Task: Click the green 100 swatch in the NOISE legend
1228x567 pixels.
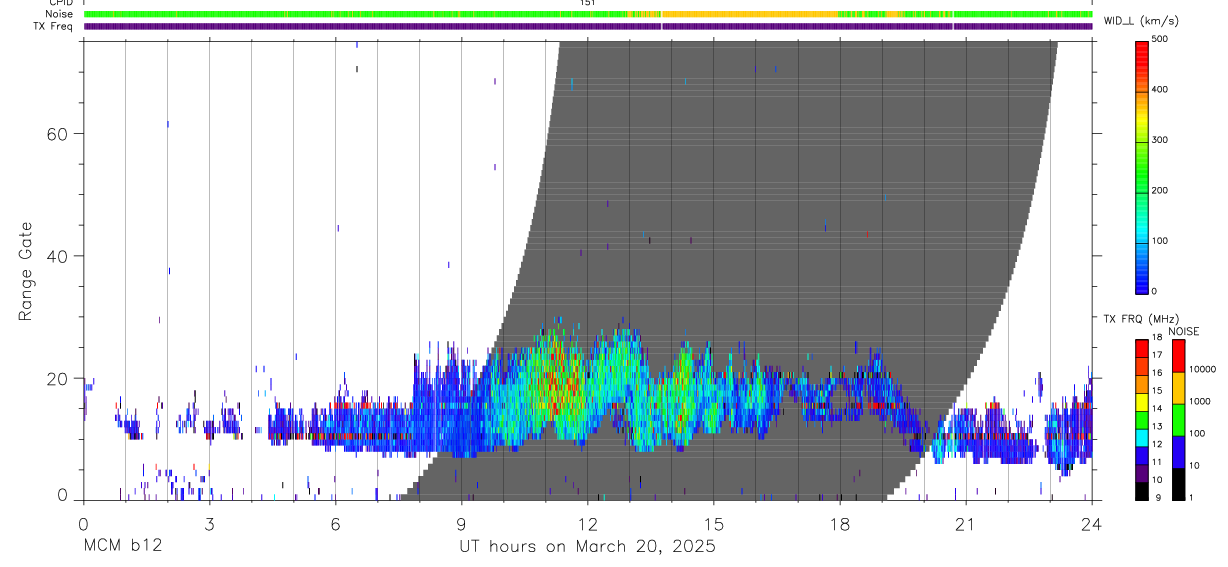Action: click(x=1178, y=420)
